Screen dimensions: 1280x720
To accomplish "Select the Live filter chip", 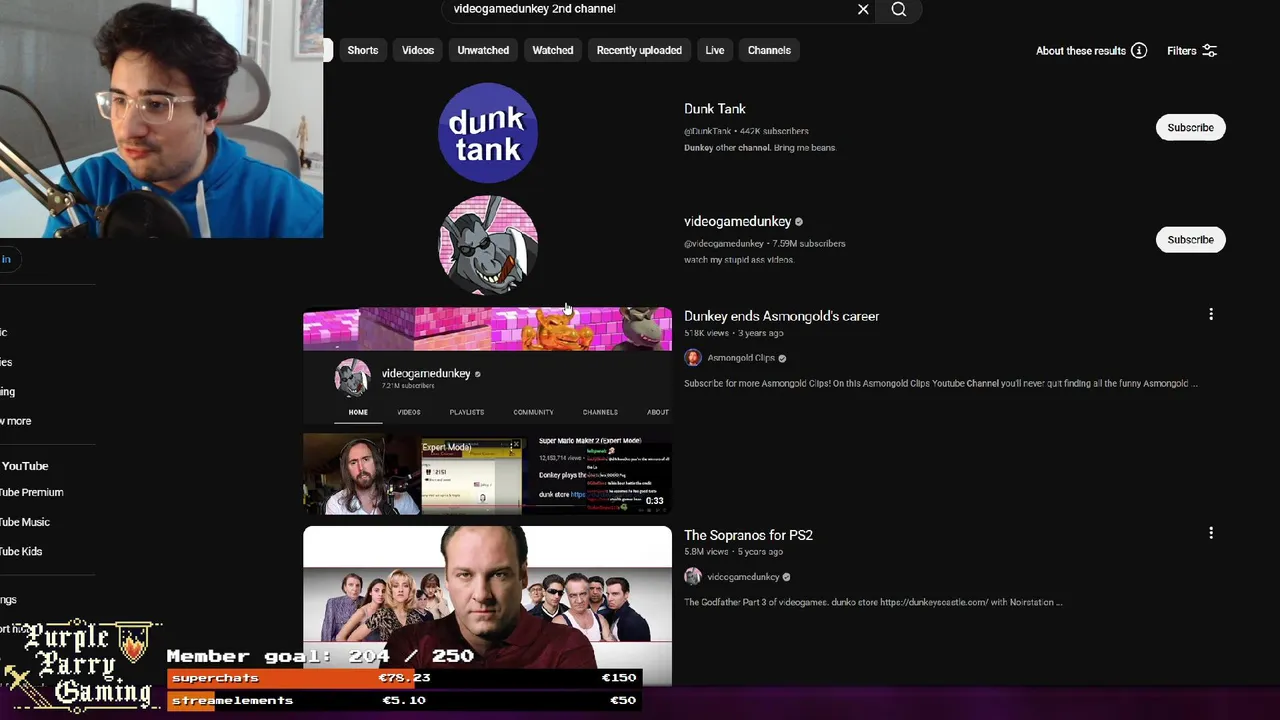I will tap(715, 50).
